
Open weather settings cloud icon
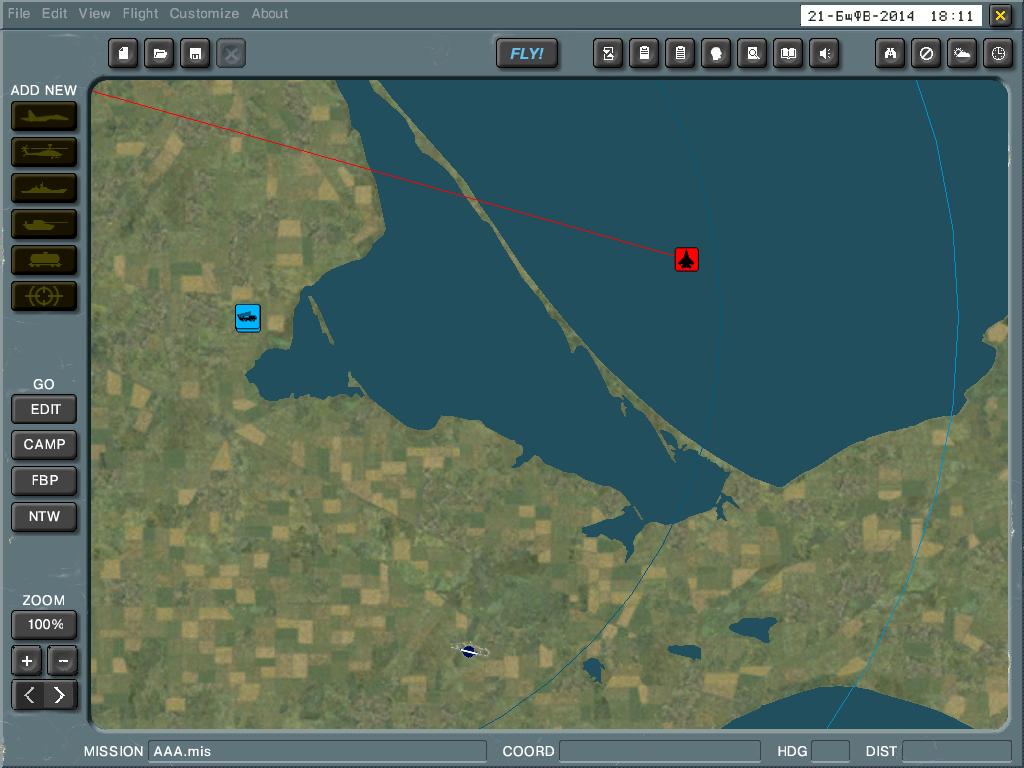(962, 54)
